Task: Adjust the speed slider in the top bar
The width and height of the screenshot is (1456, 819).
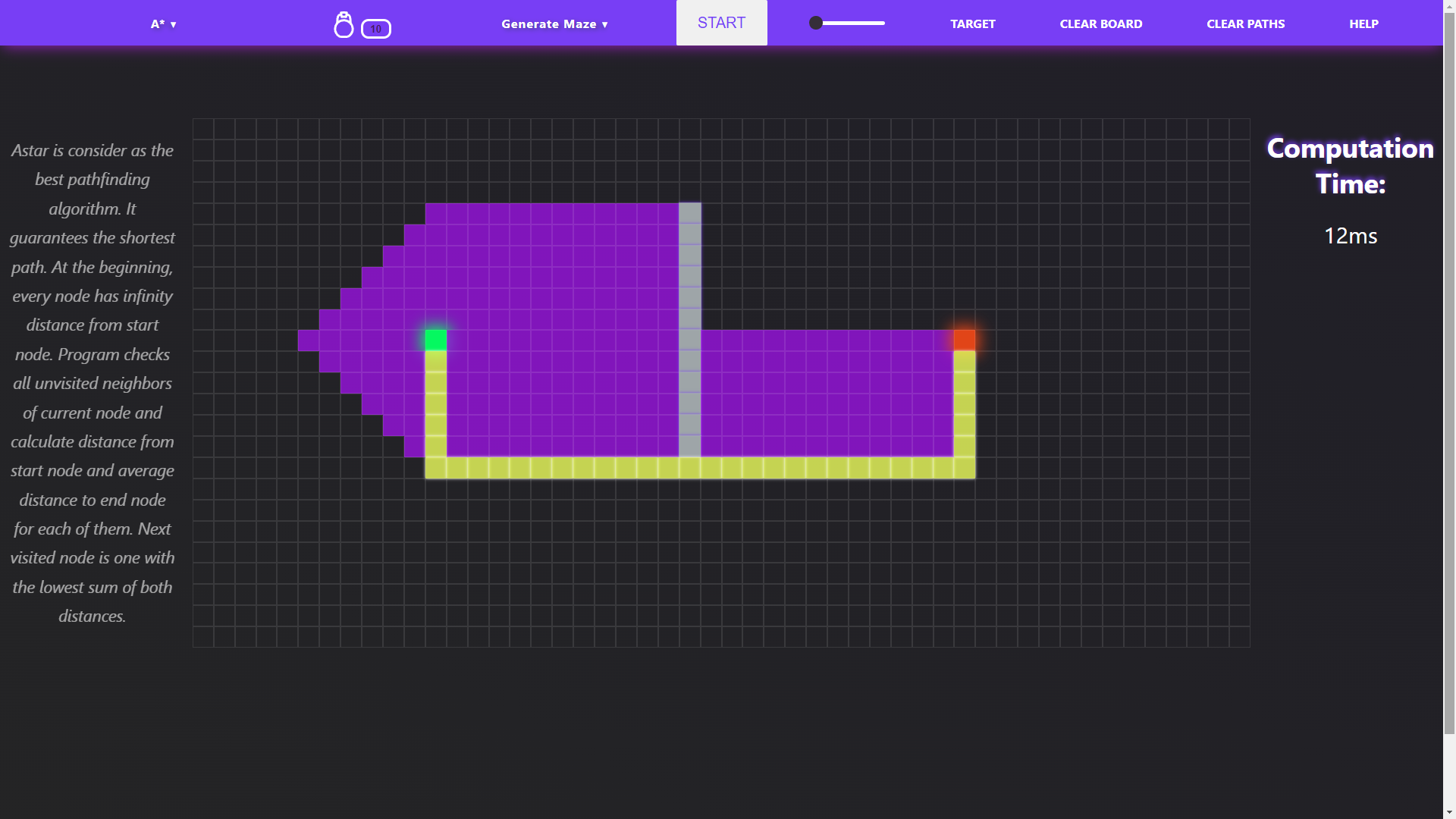Action: pos(847,24)
